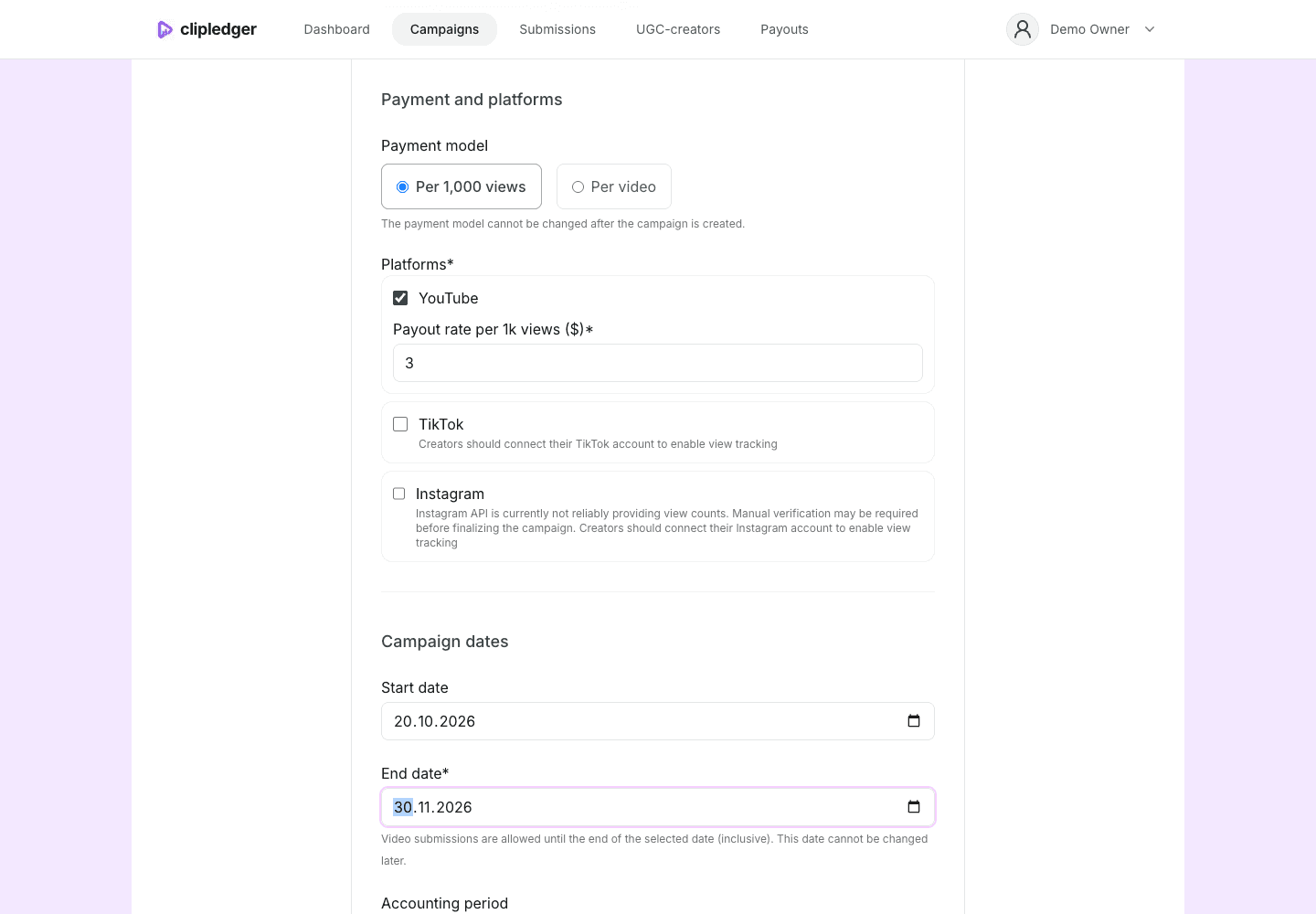Image resolution: width=1316 pixels, height=914 pixels.
Task: Click the video submissions end date hint
Action: click(654, 850)
